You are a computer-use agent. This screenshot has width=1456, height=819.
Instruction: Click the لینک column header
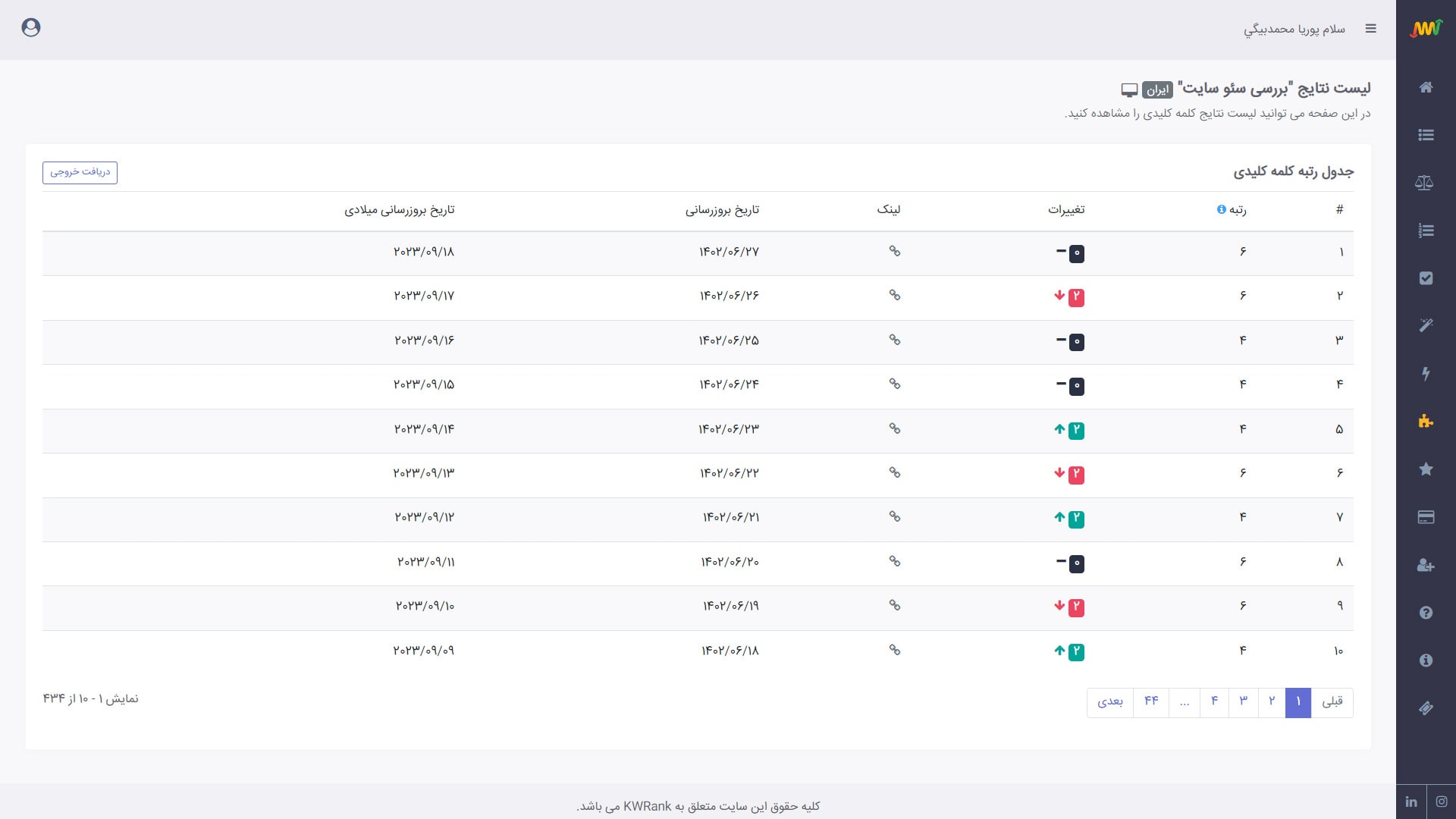(x=889, y=209)
